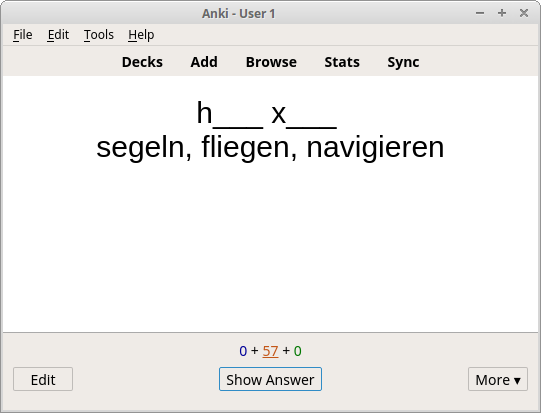541x413 pixels.
Task: Expand the More options dropdown
Action: point(498,379)
